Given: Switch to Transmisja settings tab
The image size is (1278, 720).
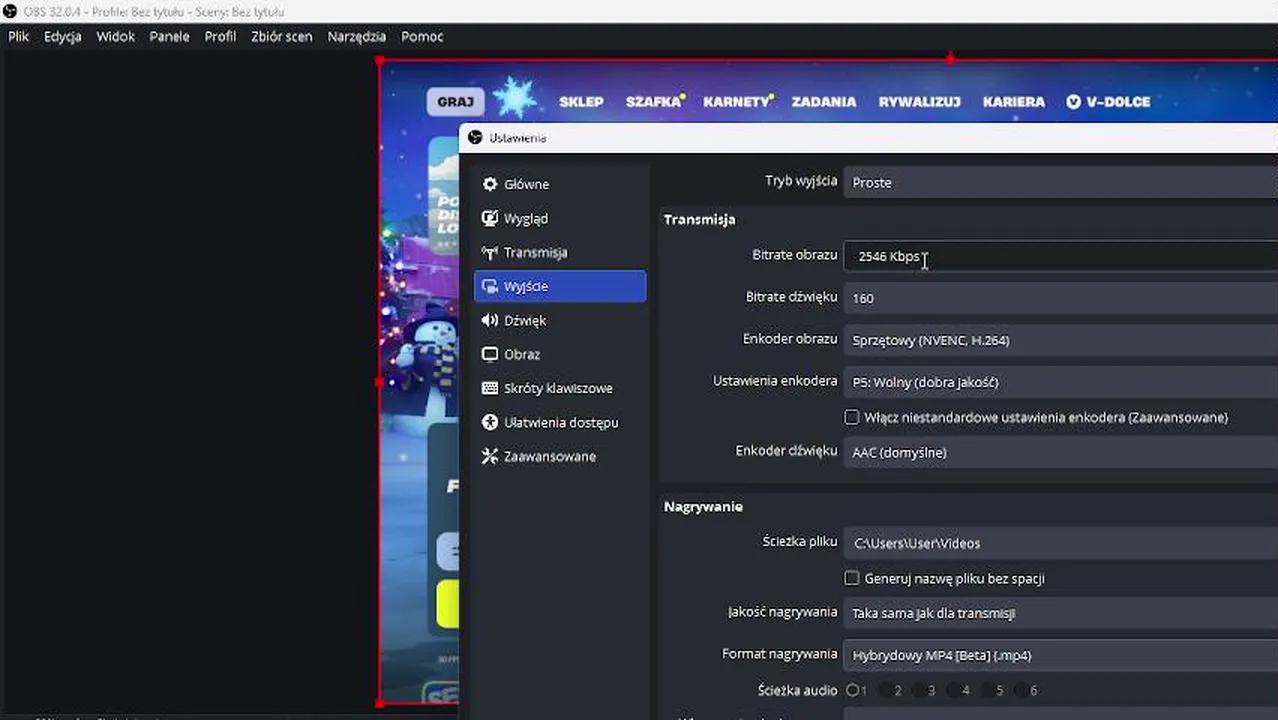Looking at the screenshot, I should pyautogui.click(x=560, y=252).
